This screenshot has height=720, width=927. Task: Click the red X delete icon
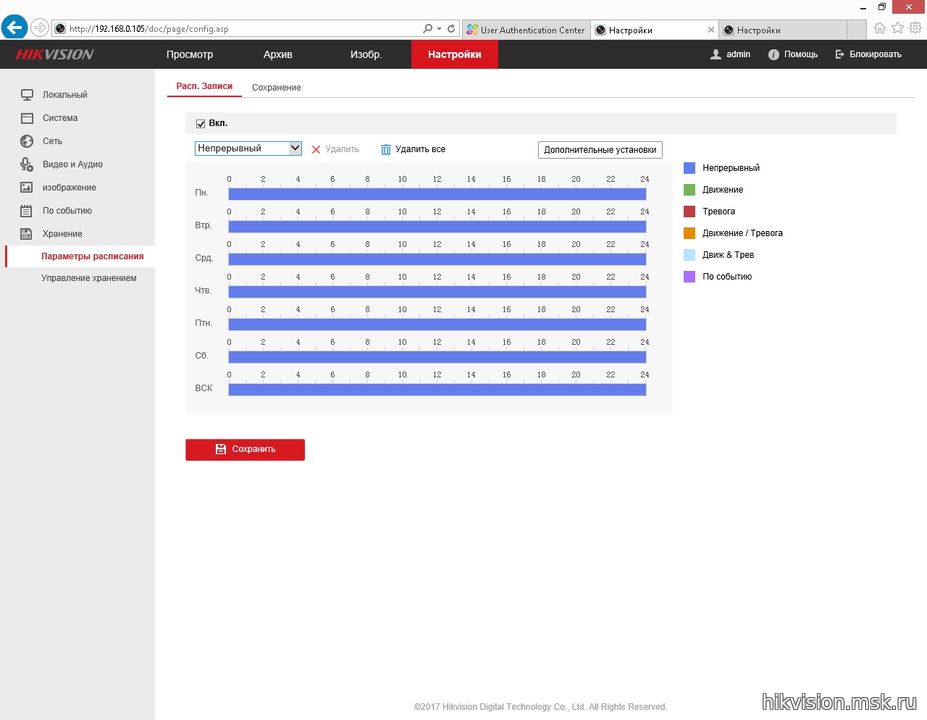coord(316,150)
